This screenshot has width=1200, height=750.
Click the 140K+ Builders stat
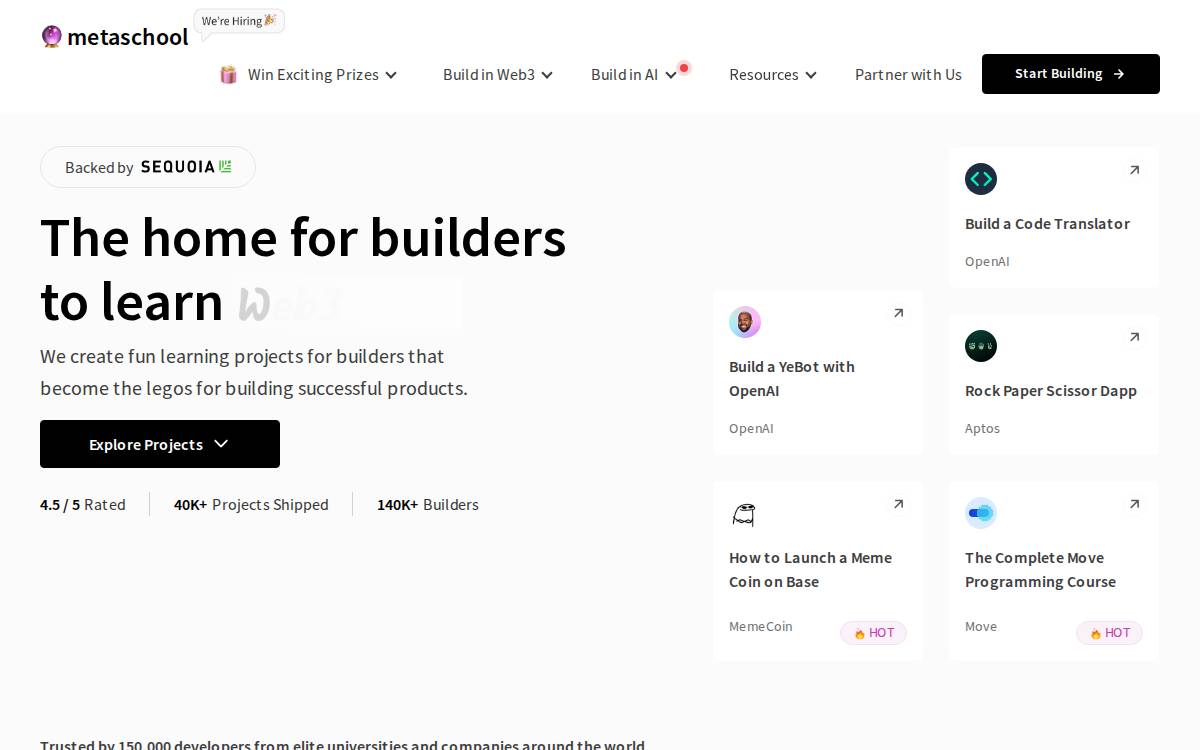click(x=428, y=505)
